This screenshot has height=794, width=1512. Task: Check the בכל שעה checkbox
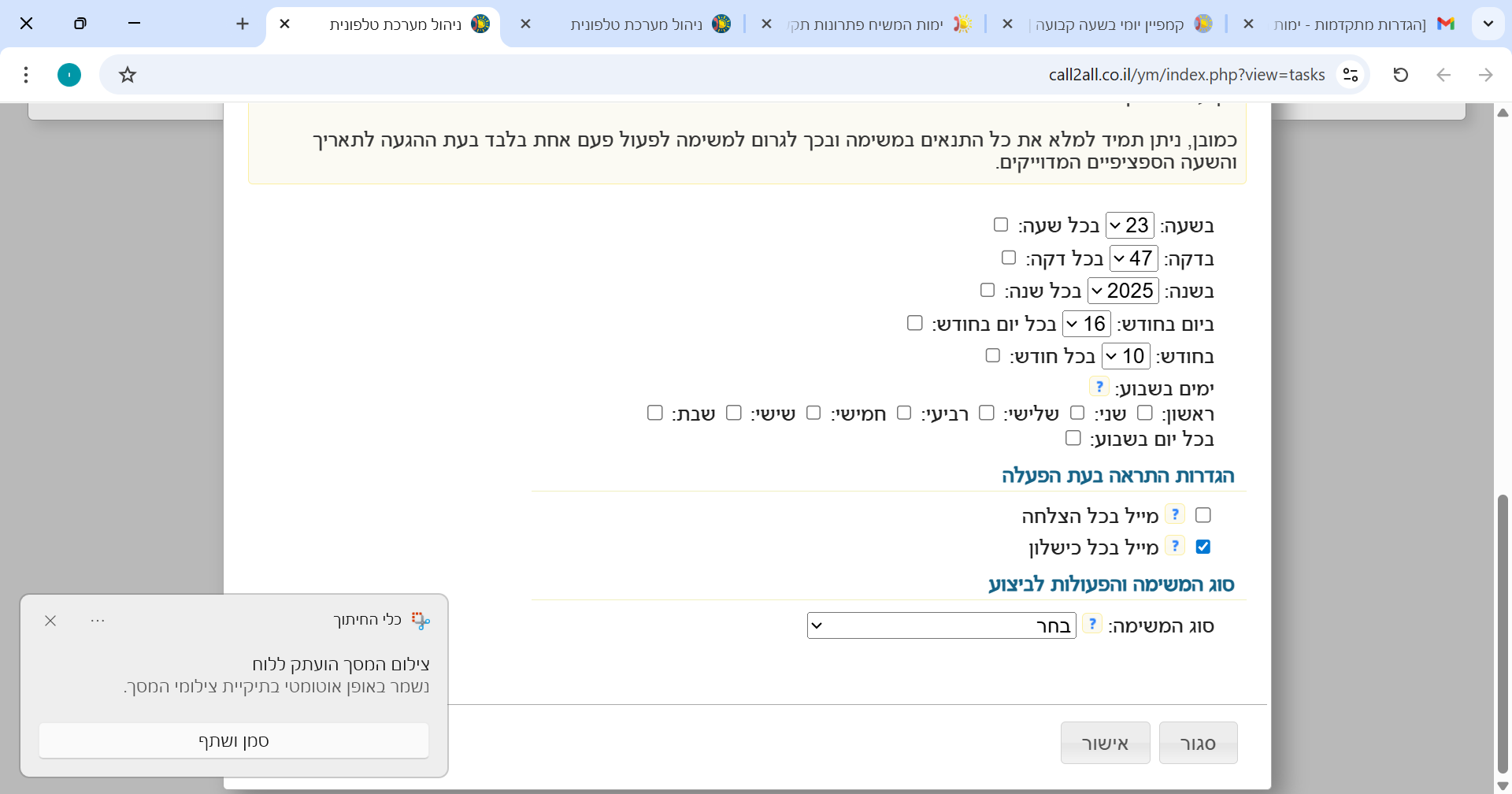1001,225
